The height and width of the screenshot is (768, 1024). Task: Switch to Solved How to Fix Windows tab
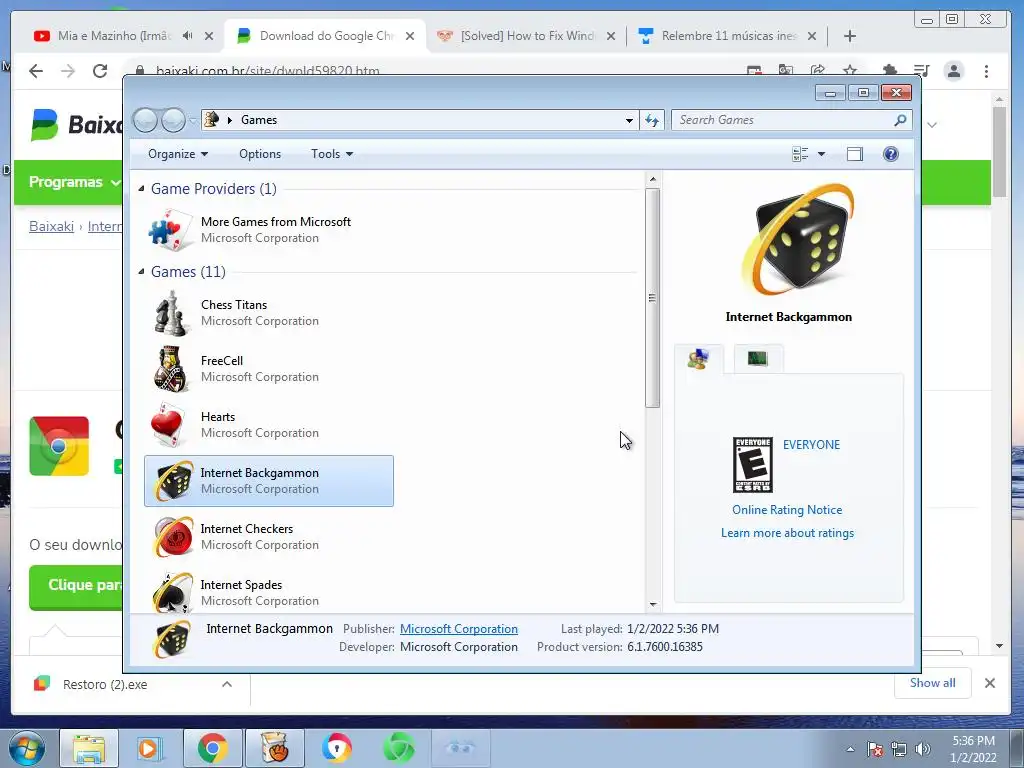click(526, 36)
